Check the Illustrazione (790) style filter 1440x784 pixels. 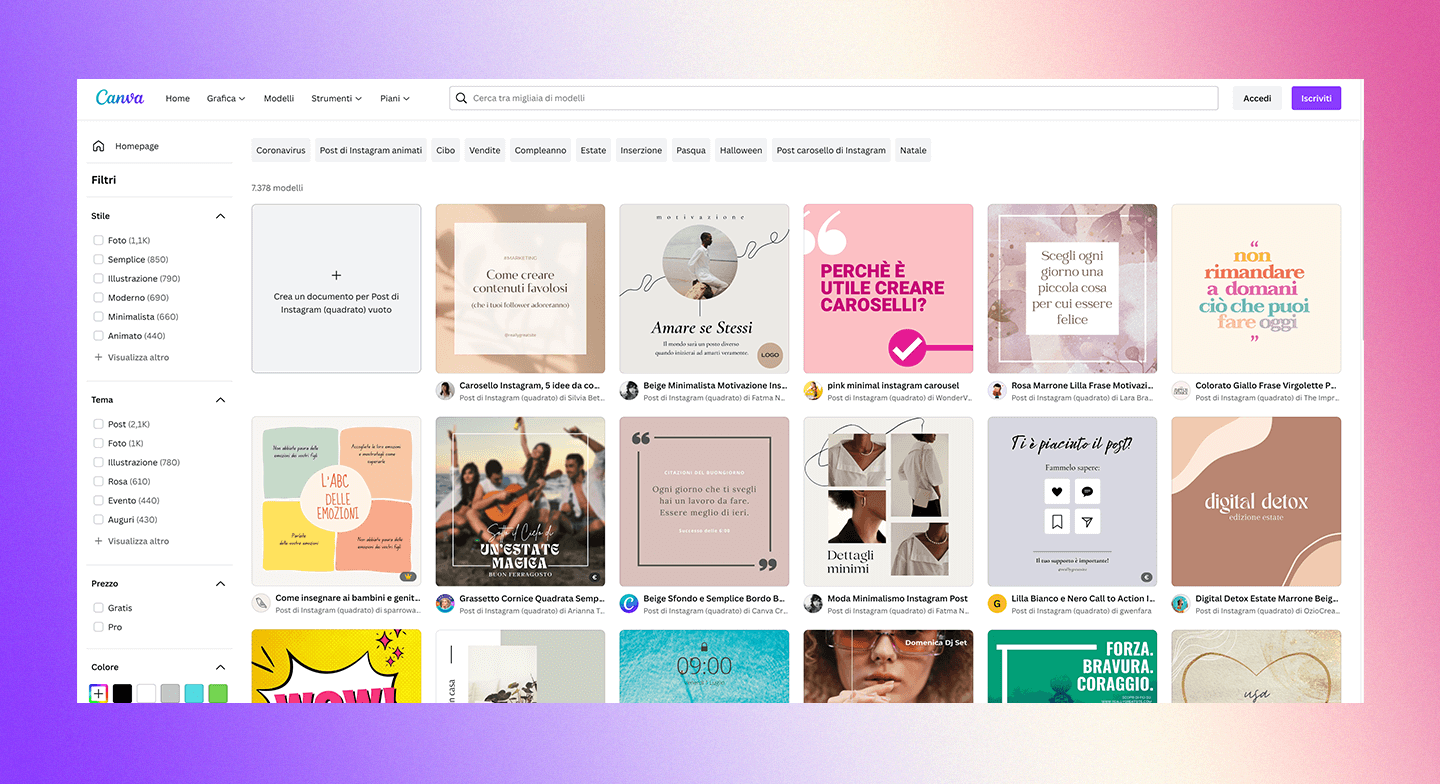(x=98, y=278)
